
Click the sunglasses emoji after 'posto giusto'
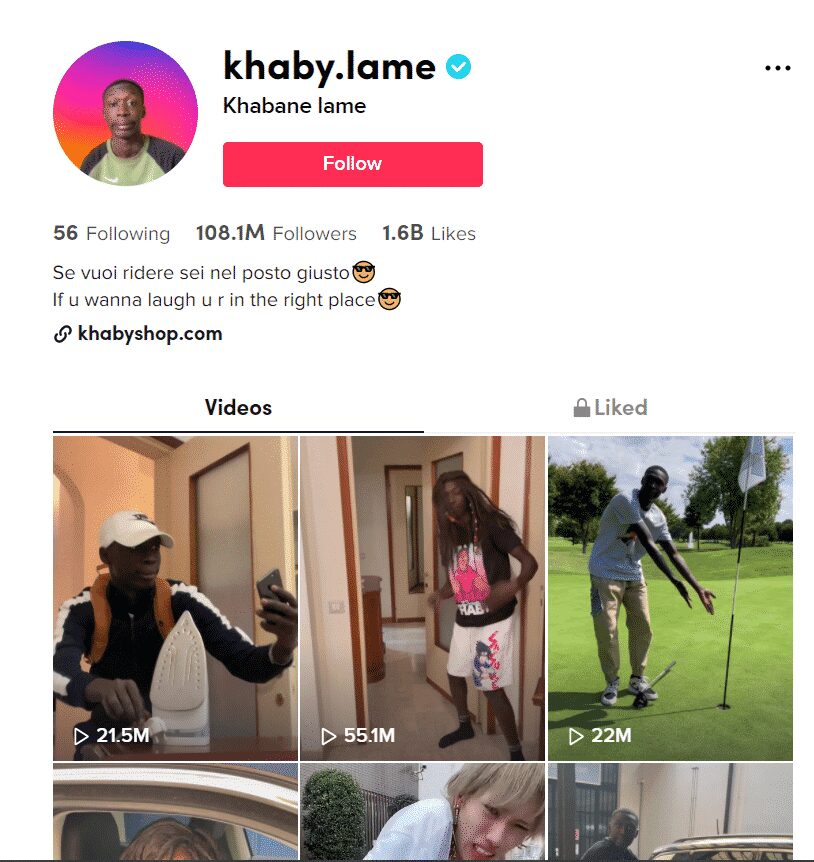(x=363, y=272)
